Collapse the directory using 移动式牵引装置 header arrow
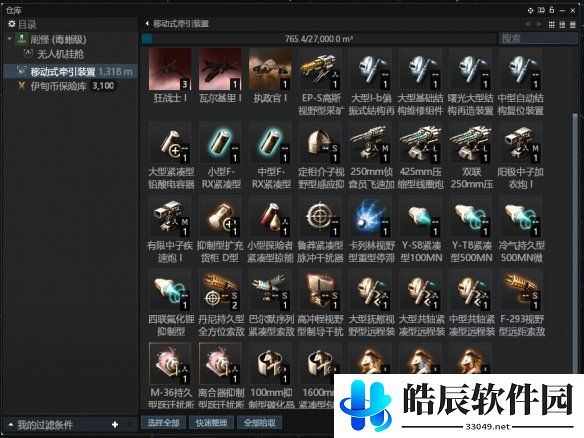 147,24
